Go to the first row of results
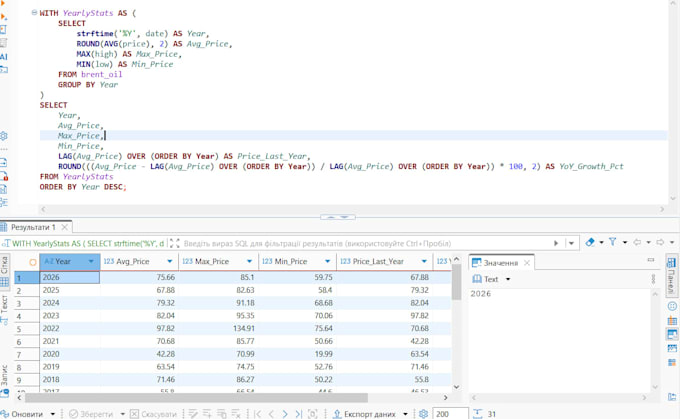Viewport: 680px width, 419px height. (x=258, y=414)
